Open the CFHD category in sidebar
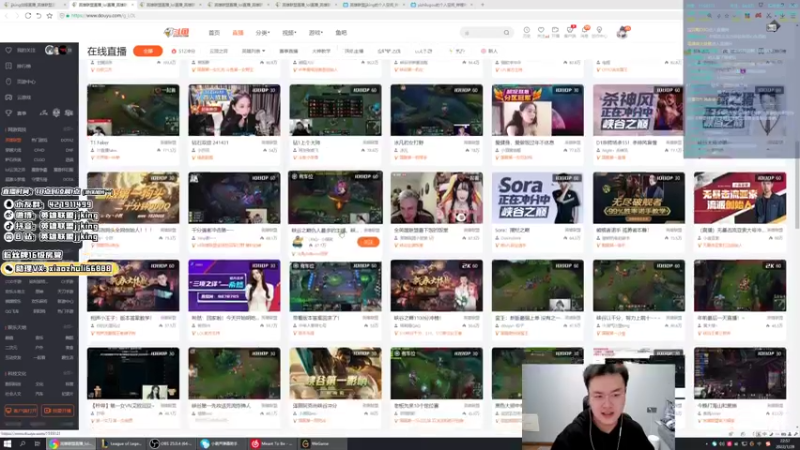The image size is (800, 450). (x=39, y=150)
